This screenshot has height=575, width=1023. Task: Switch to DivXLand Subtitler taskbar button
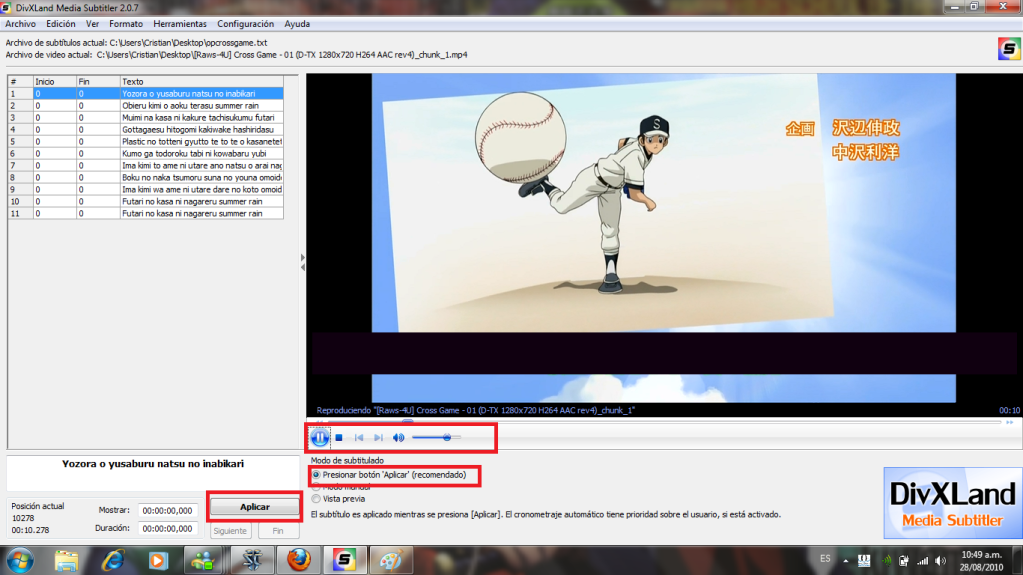(x=344, y=561)
